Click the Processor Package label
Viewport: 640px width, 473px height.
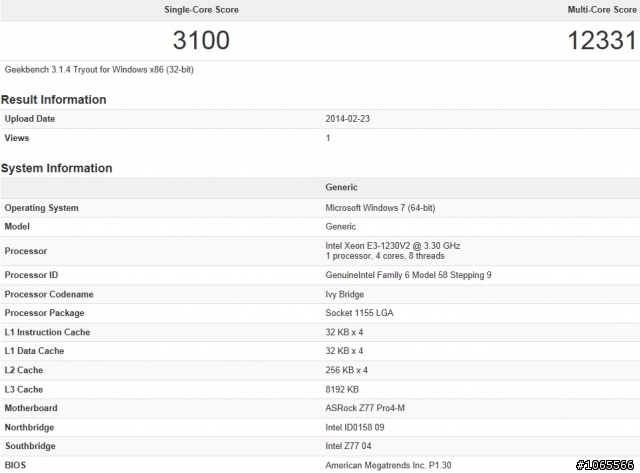point(44,313)
